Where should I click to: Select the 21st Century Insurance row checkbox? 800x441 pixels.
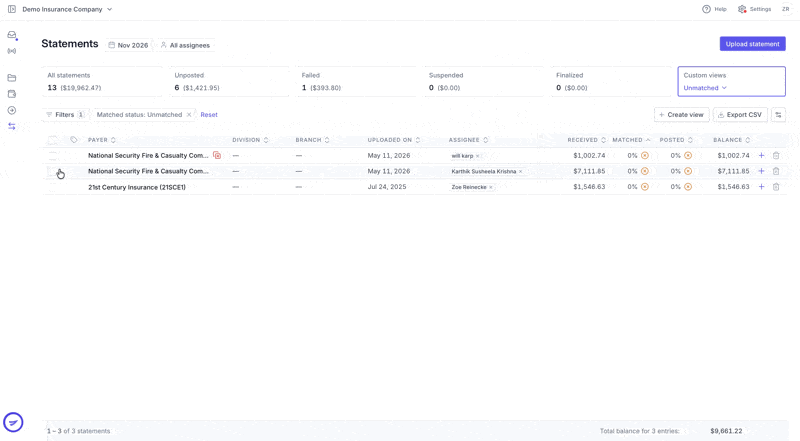click(x=53, y=187)
